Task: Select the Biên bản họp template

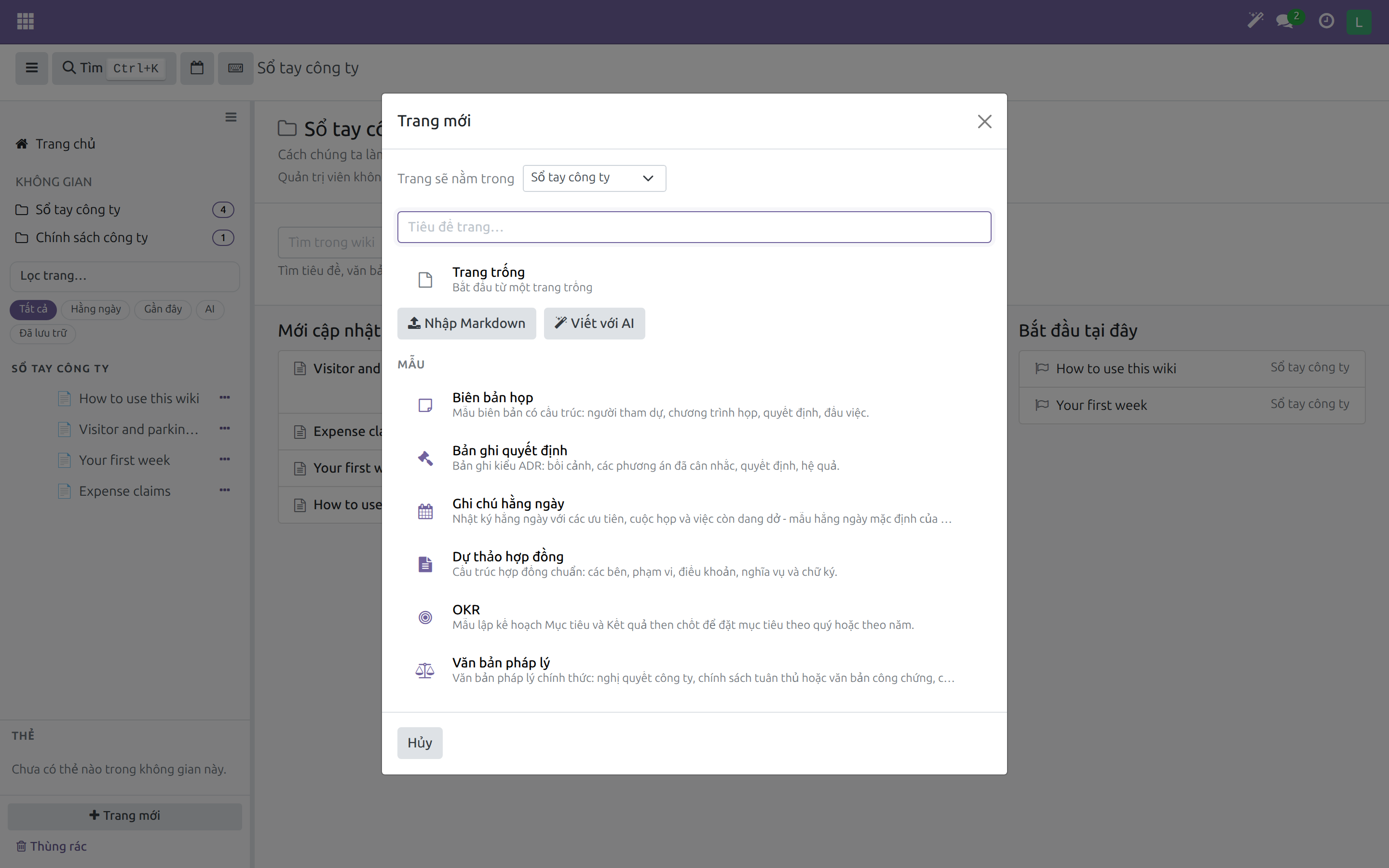Action: 694,405
